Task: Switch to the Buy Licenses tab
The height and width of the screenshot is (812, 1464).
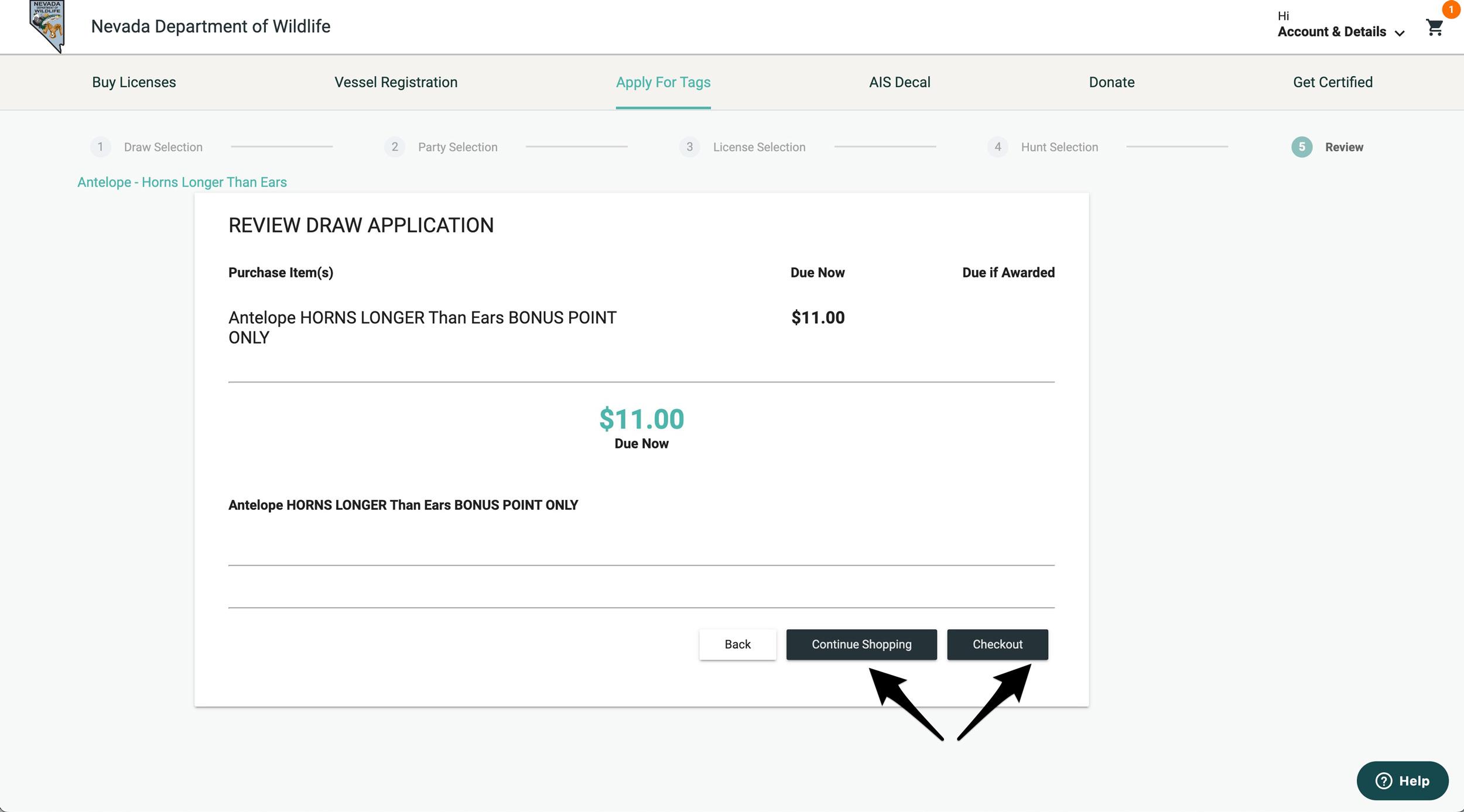Action: 134,82
